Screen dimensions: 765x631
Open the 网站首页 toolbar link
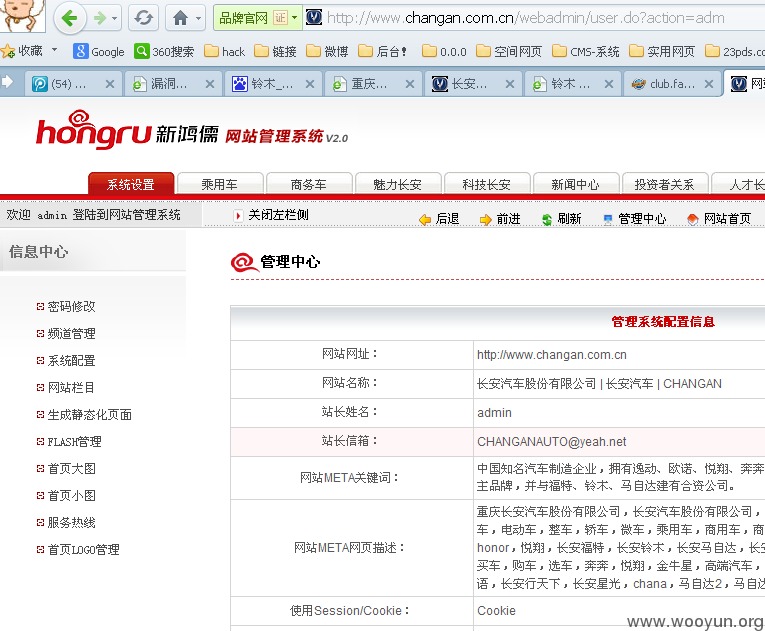(x=719, y=219)
